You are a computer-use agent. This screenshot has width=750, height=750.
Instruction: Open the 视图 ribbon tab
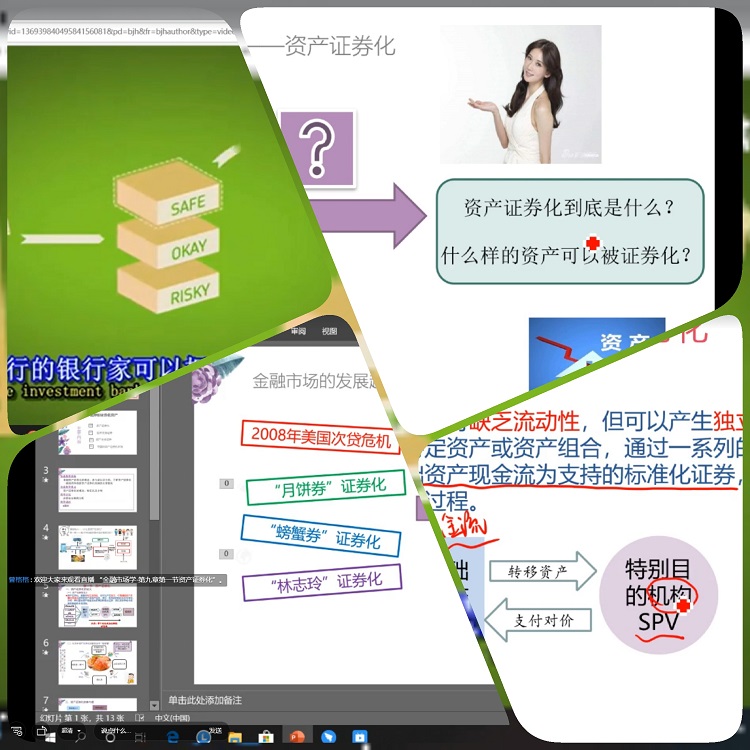331,330
